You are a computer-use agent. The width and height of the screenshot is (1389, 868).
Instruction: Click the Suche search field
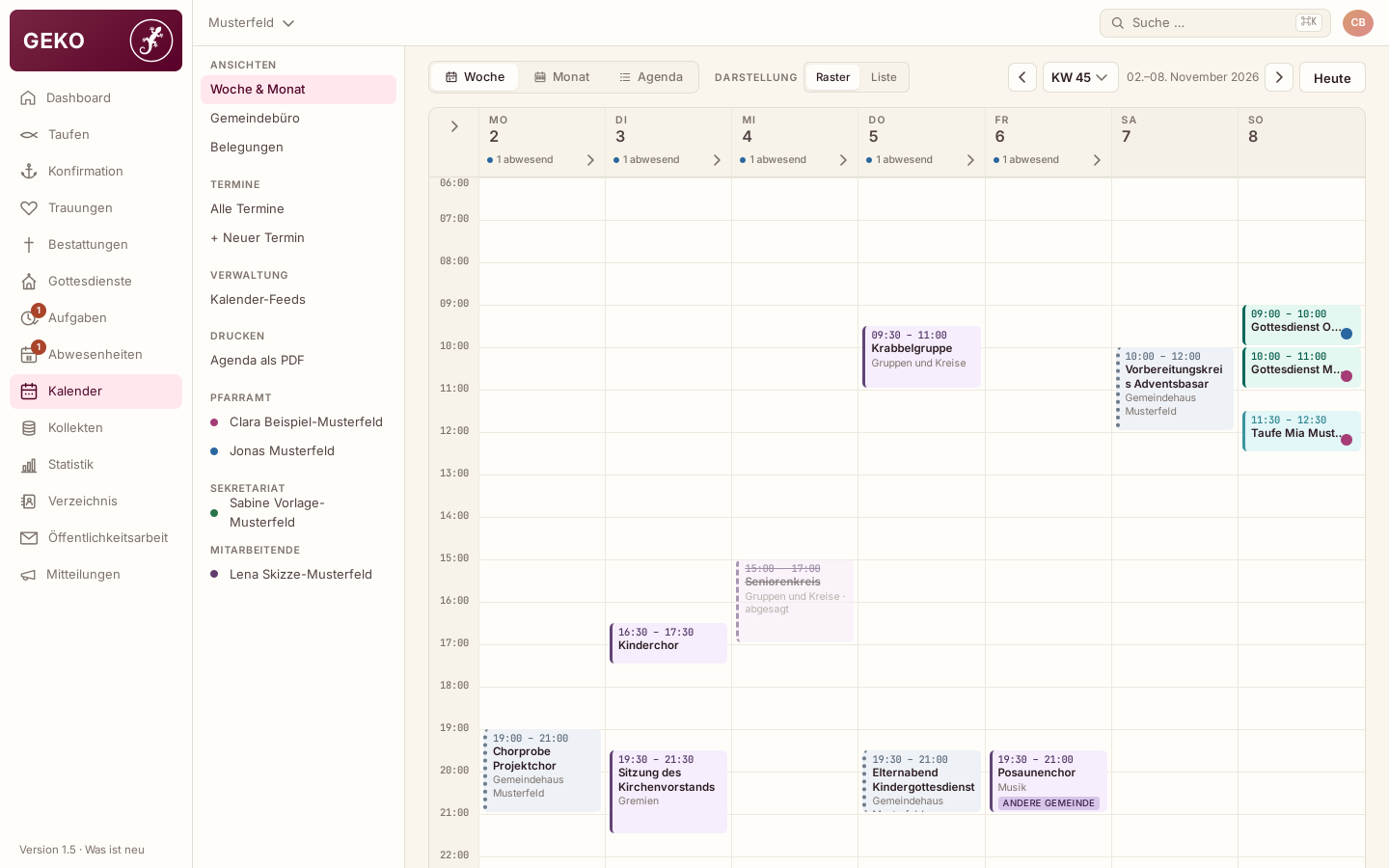(1214, 22)
